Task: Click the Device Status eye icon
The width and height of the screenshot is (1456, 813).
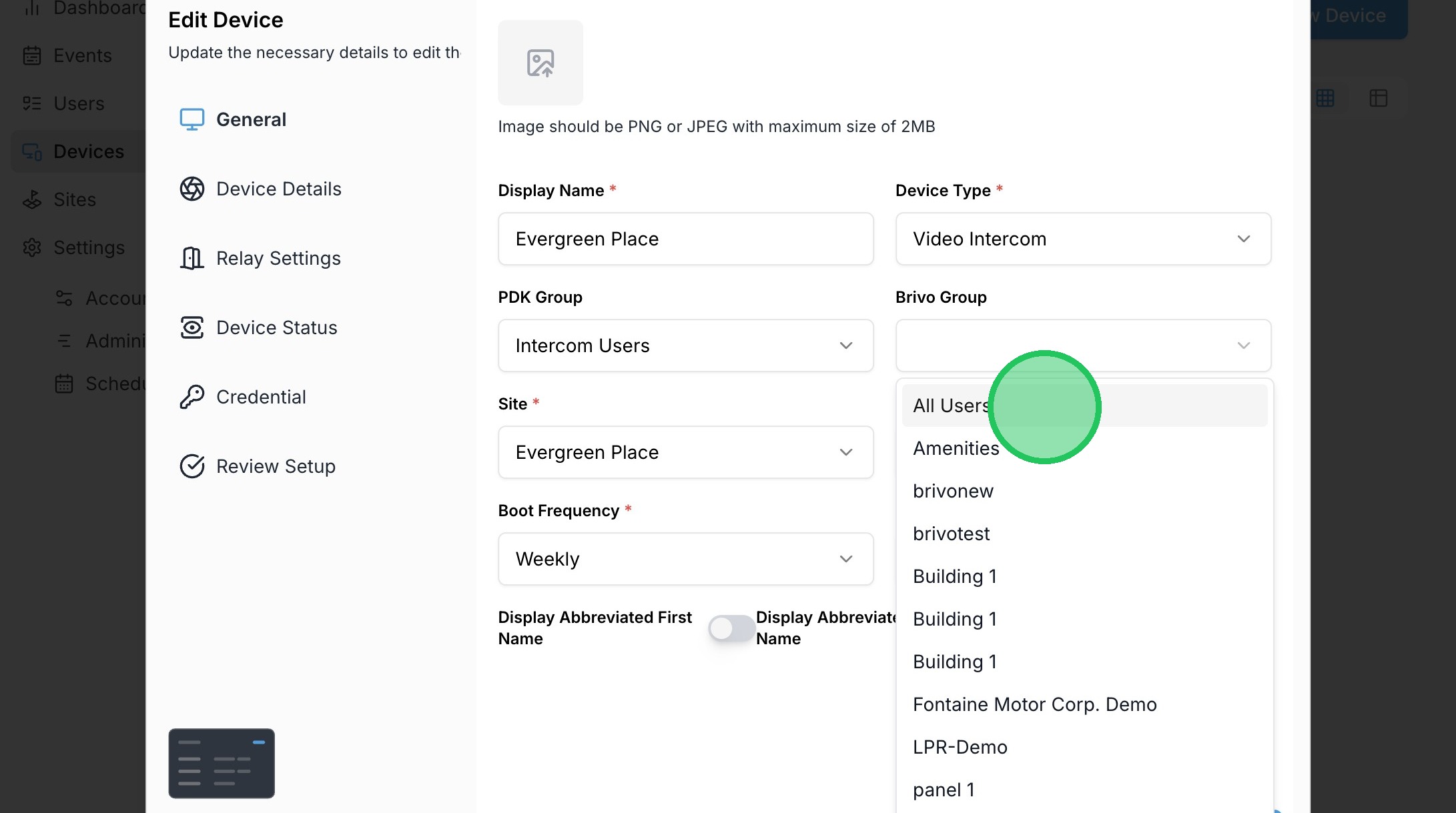Action: 192,327
